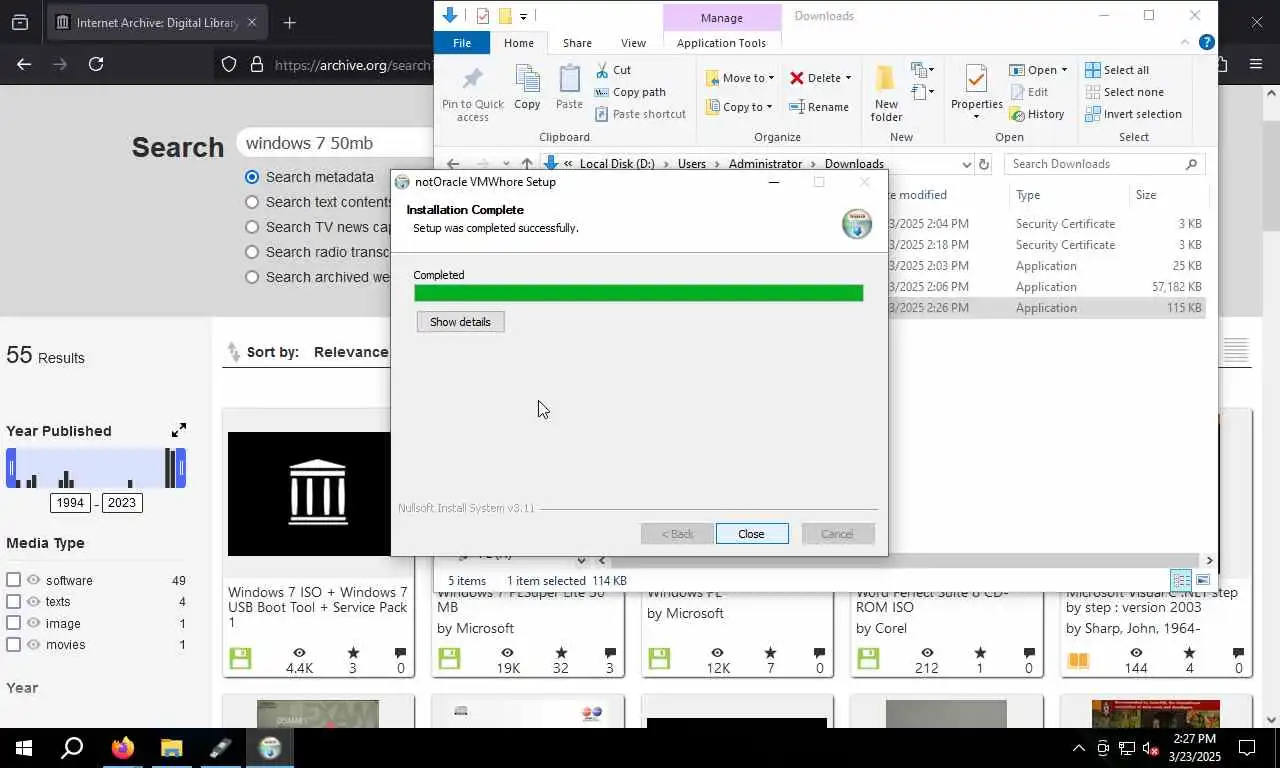
Task: Check the image media type checkbox
Action: 13,623
